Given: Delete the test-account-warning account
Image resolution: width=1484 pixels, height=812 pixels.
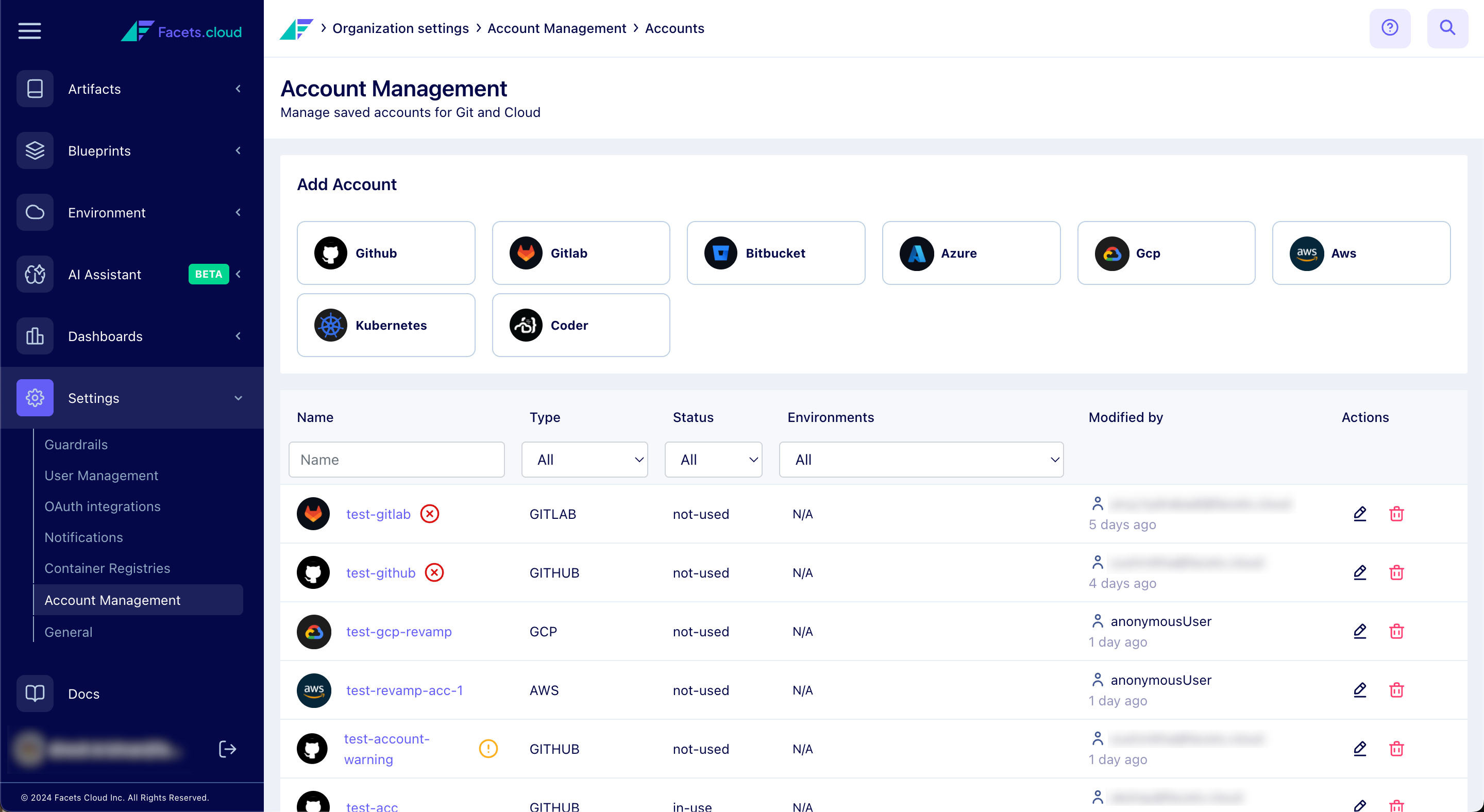Looking at the screenshot, I should (x=1396, y=749).
